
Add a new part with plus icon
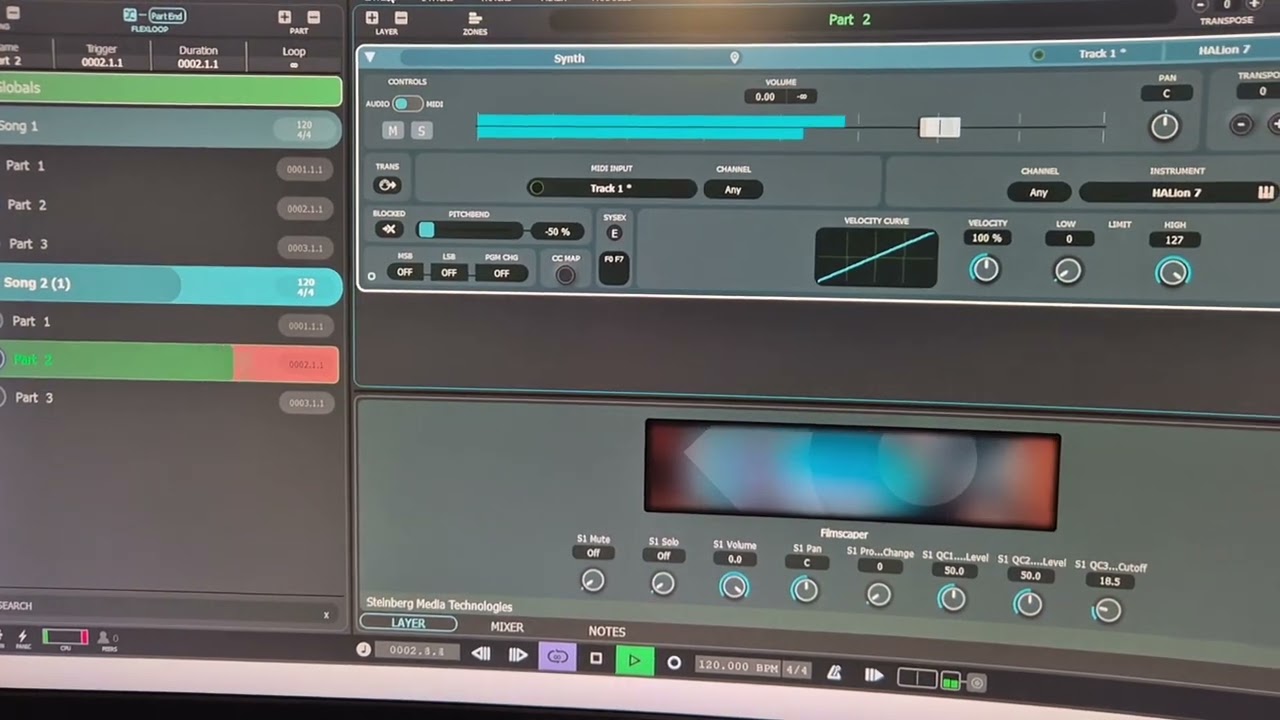[285, 17]
